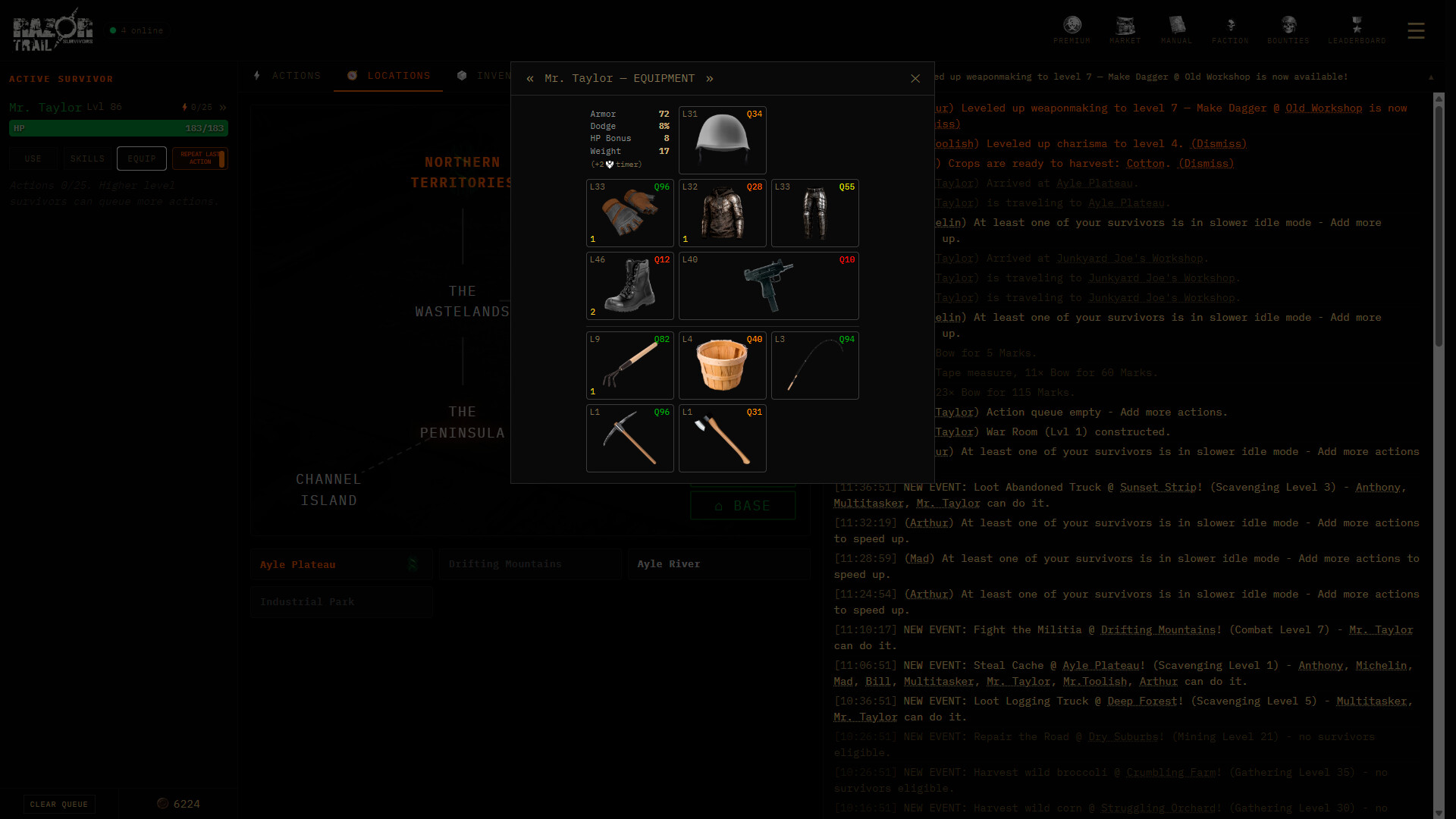
Task: Open the Old Workshop log link
Action: 1323,108
